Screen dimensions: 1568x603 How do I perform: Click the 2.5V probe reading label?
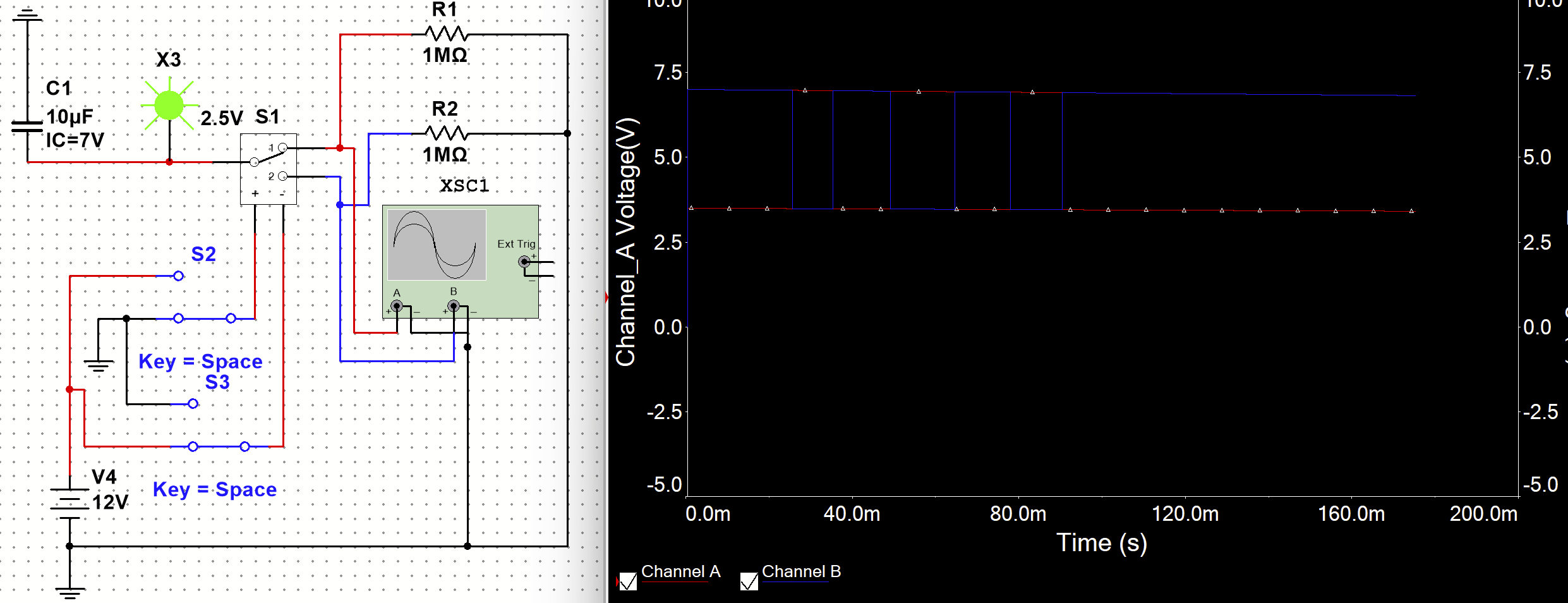click(222, 118)
